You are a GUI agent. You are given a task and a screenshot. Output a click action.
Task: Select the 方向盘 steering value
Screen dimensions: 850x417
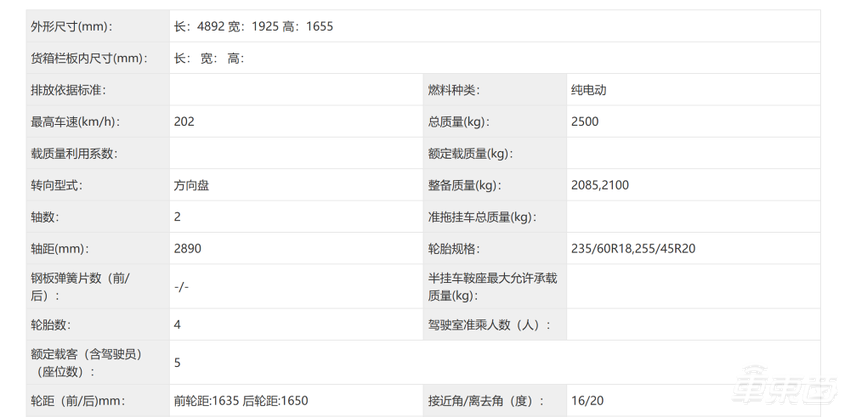coord(191,185)
